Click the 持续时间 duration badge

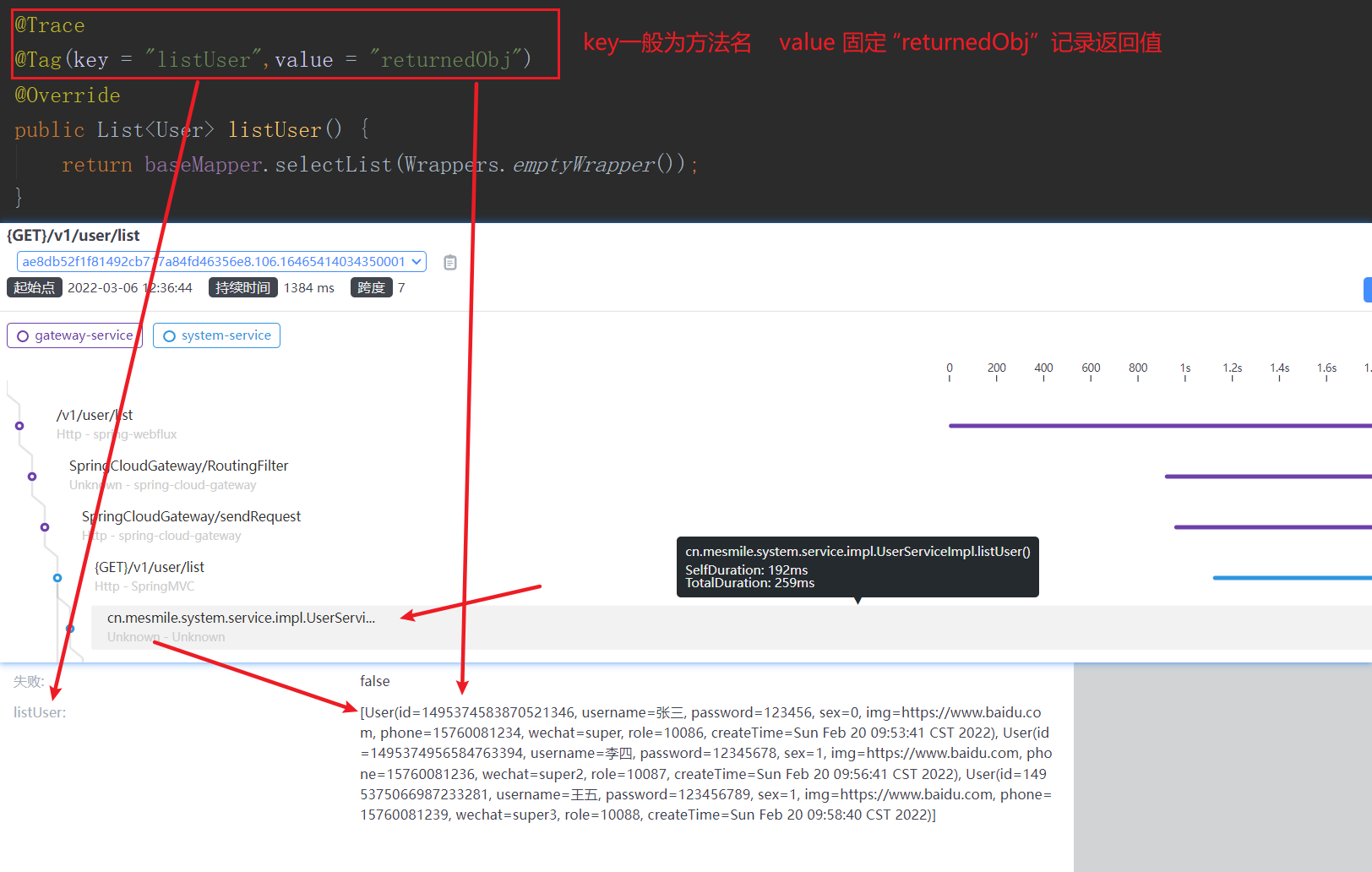click(242, 288)
